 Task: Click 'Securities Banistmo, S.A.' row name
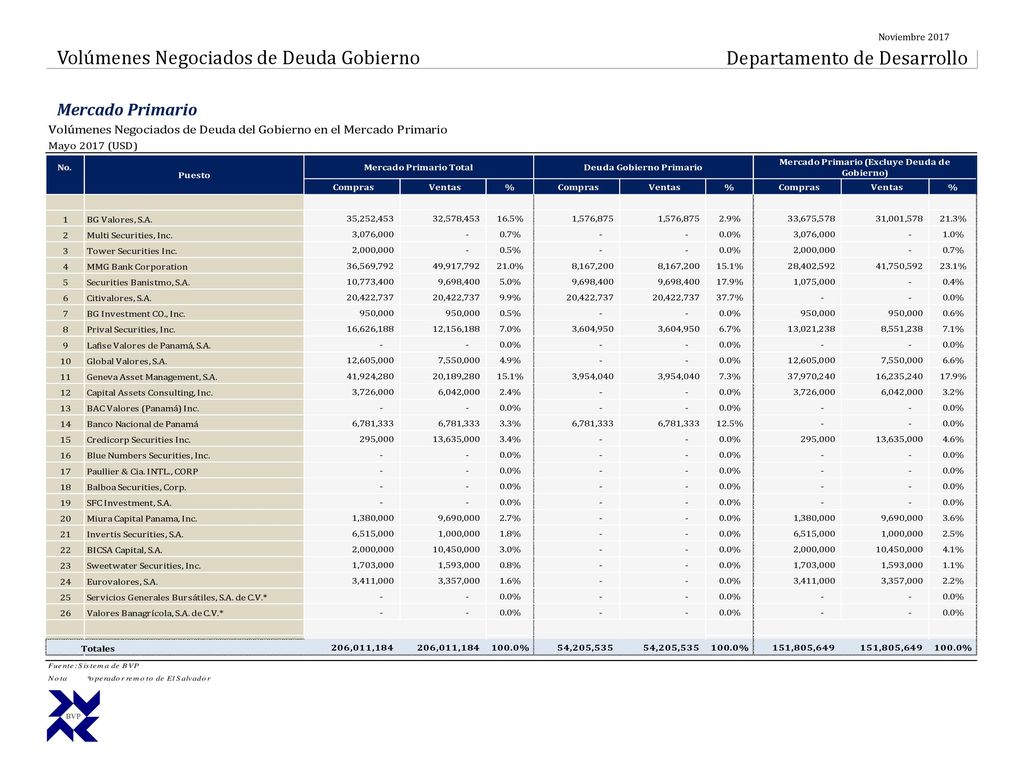[138, 282]
